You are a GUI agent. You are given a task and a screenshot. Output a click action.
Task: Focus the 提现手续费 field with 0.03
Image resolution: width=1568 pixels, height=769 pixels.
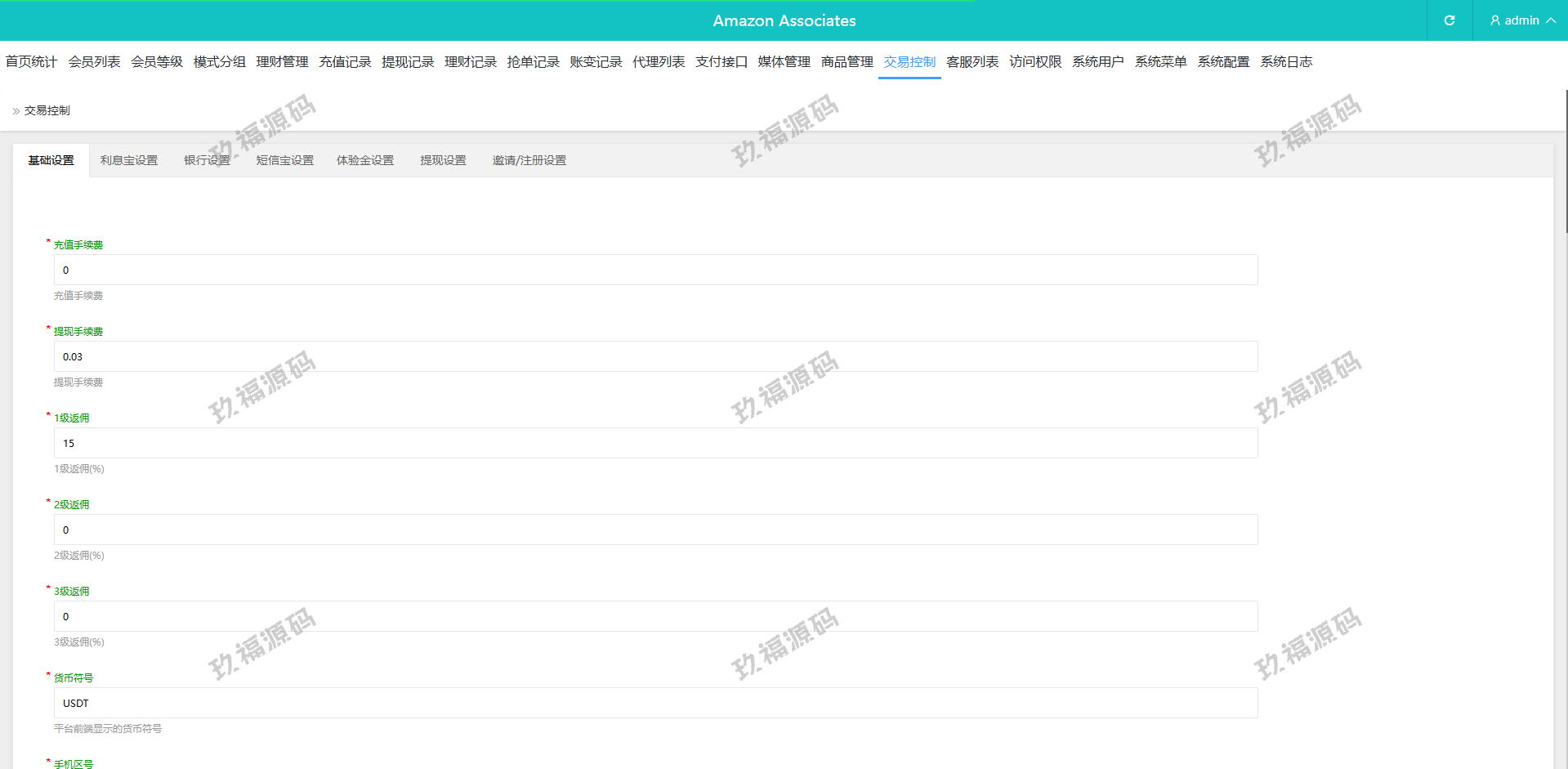655,357
